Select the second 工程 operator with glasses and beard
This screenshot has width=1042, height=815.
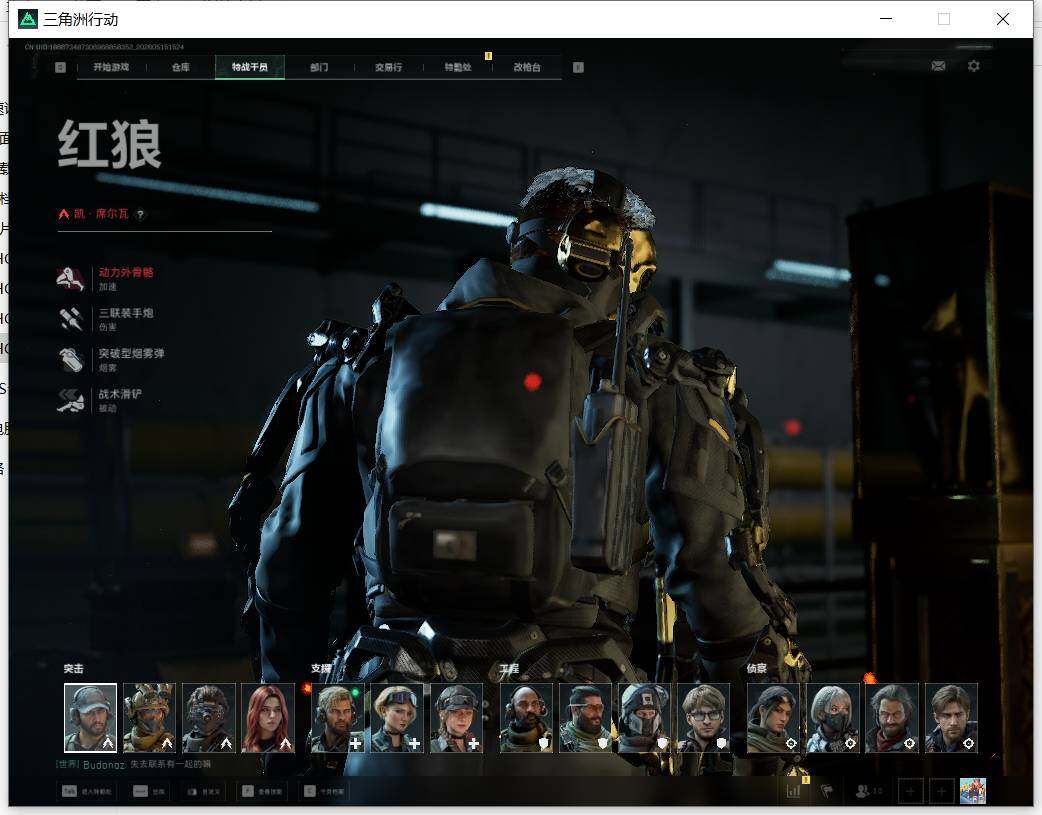[585, 718]
